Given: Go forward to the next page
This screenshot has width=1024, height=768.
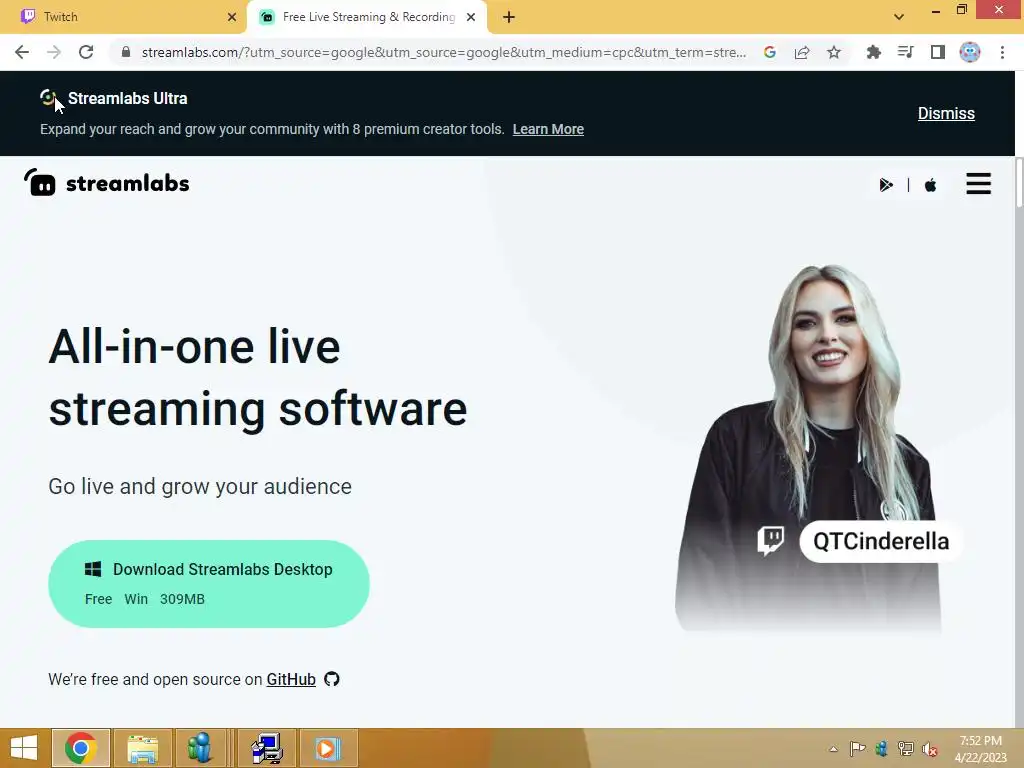Looking at the screenshot, I should pos(54,52).
